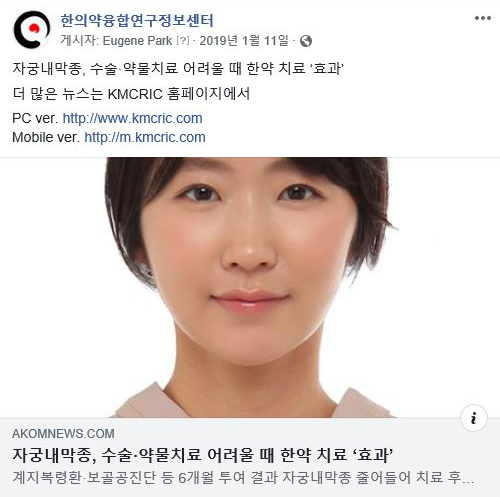This screenshot has height=497, width=500.
Task: Click the [?] help icon beside Eugene Park
Action: [x=183, y=41]
